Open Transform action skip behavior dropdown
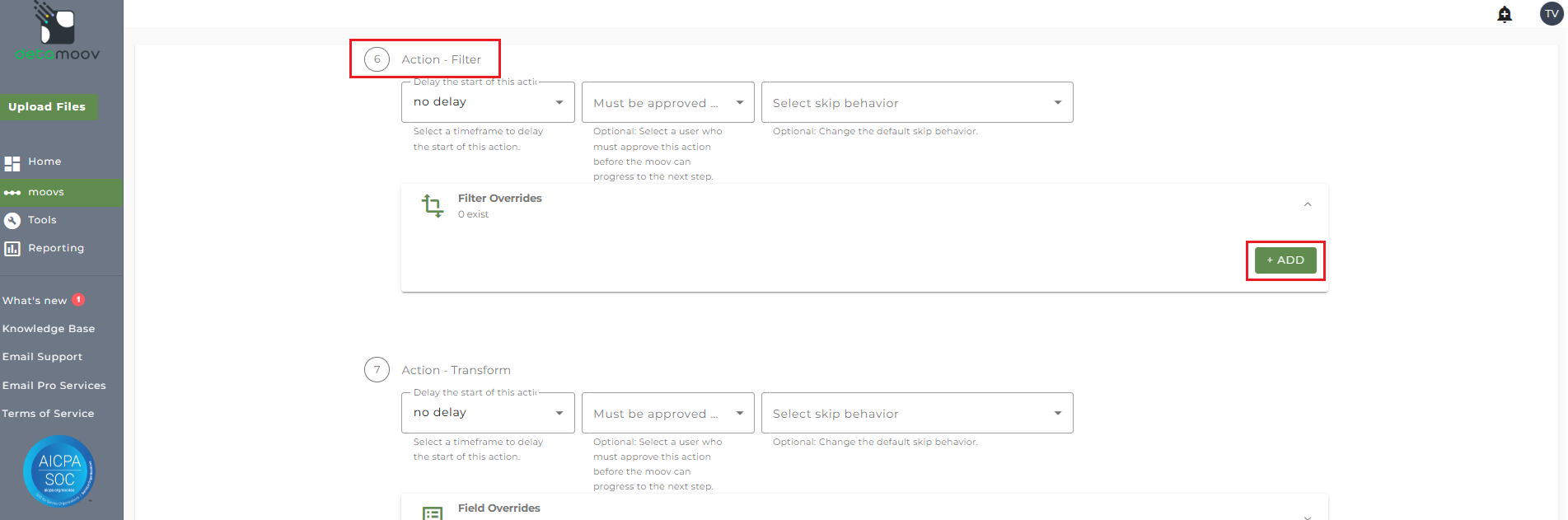 (916, 414)
